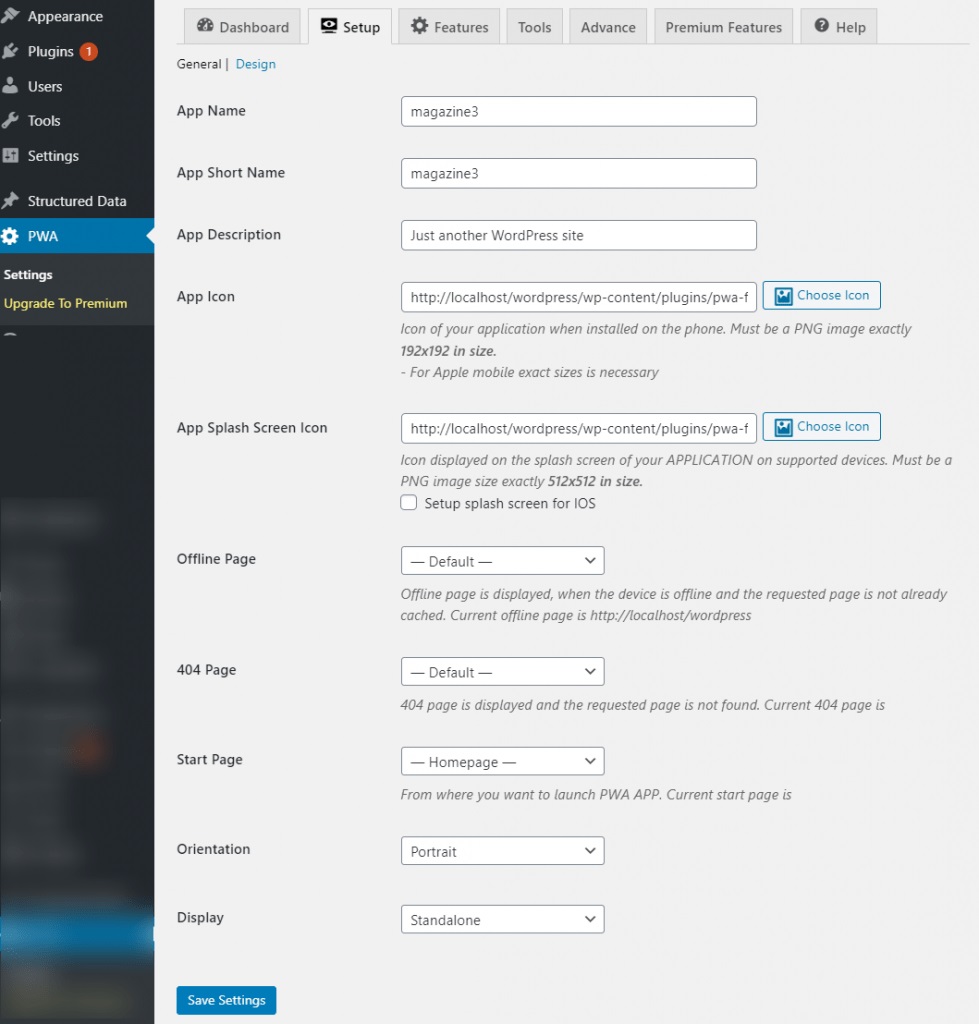Click the Users person icon in sidebar

11,86
